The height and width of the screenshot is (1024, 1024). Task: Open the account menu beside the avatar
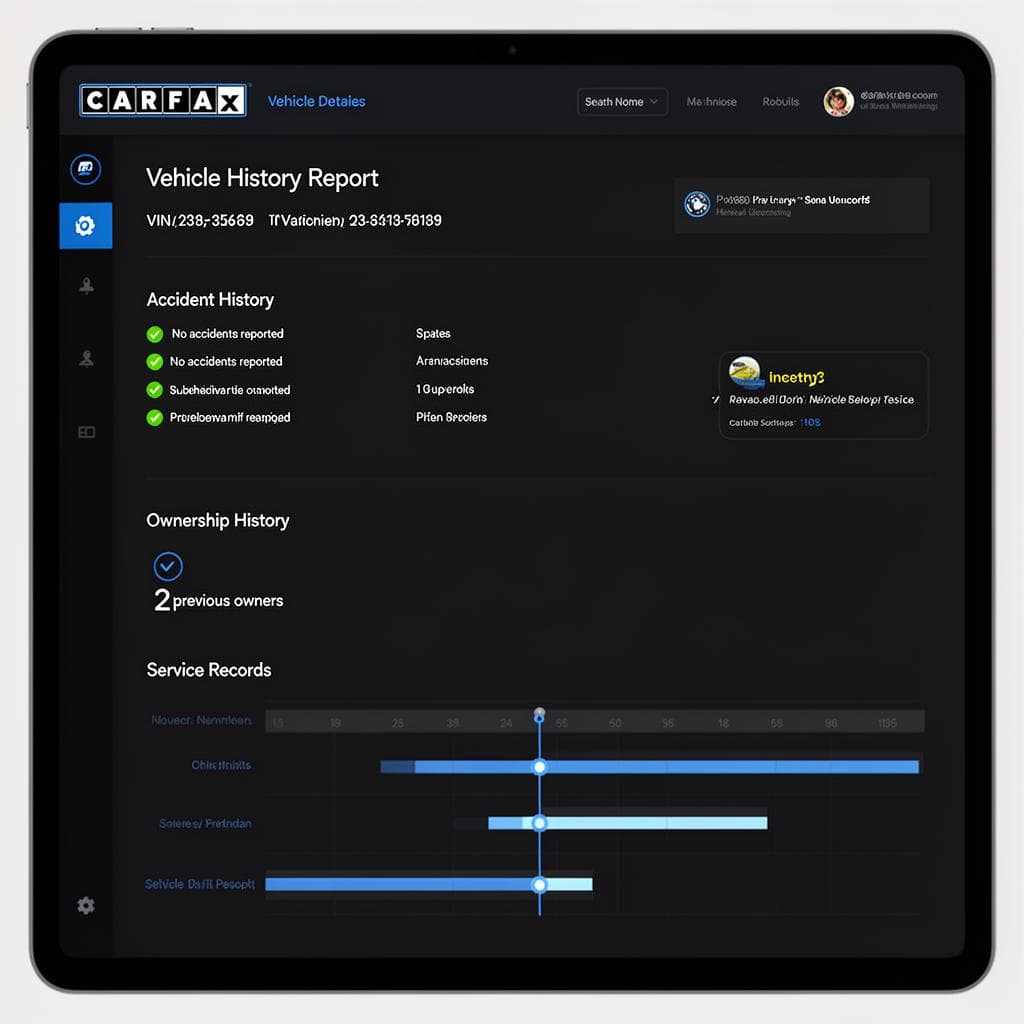pos(898,101)
